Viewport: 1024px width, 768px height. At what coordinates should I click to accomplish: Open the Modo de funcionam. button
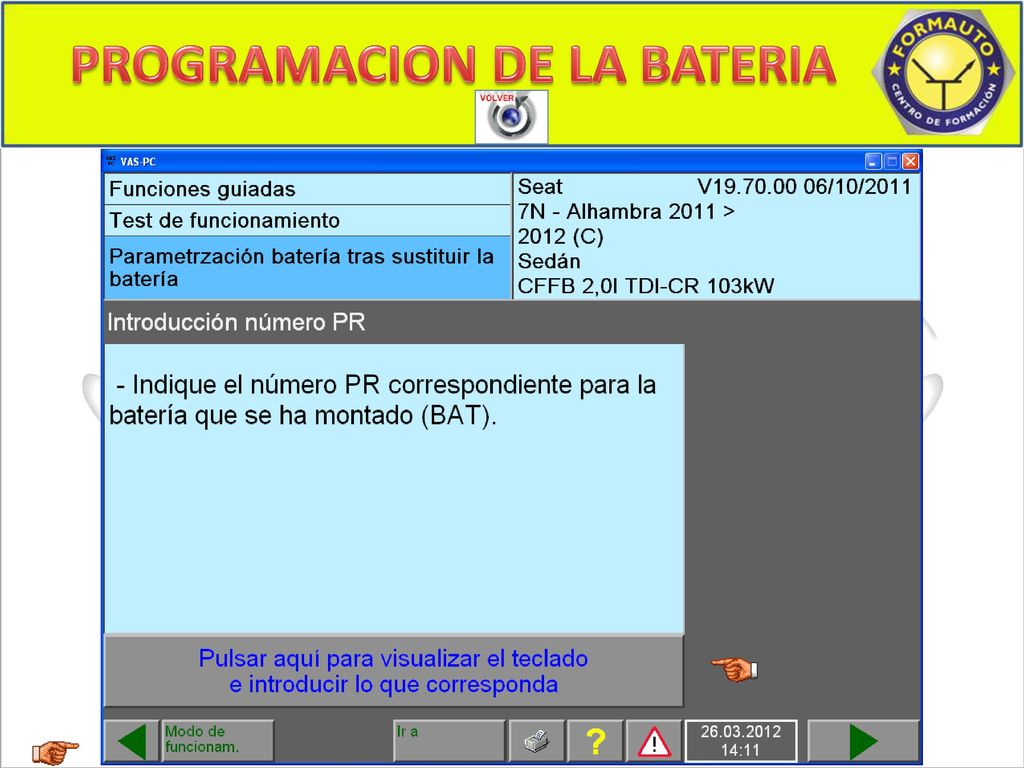pos(217,741)
